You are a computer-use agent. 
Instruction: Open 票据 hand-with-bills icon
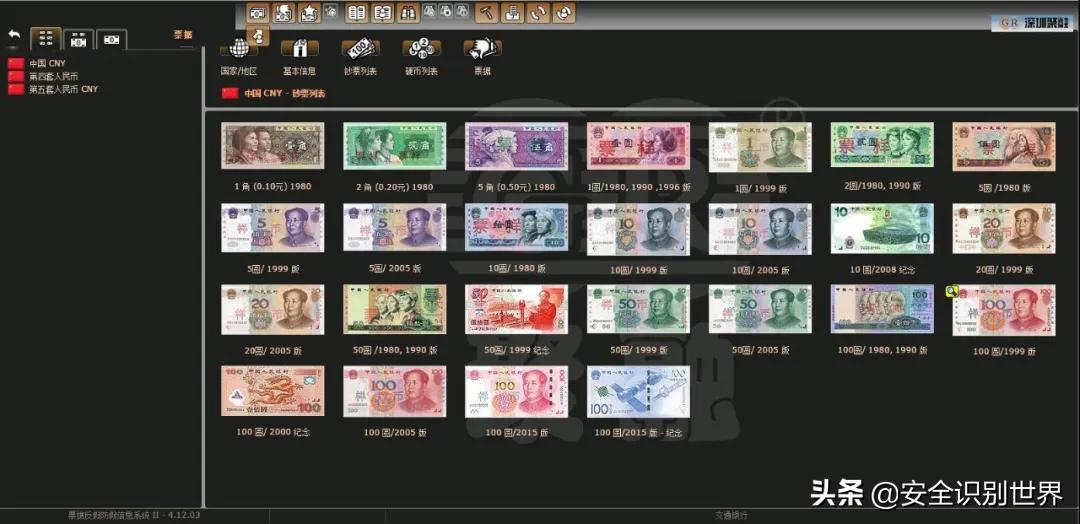483,49
